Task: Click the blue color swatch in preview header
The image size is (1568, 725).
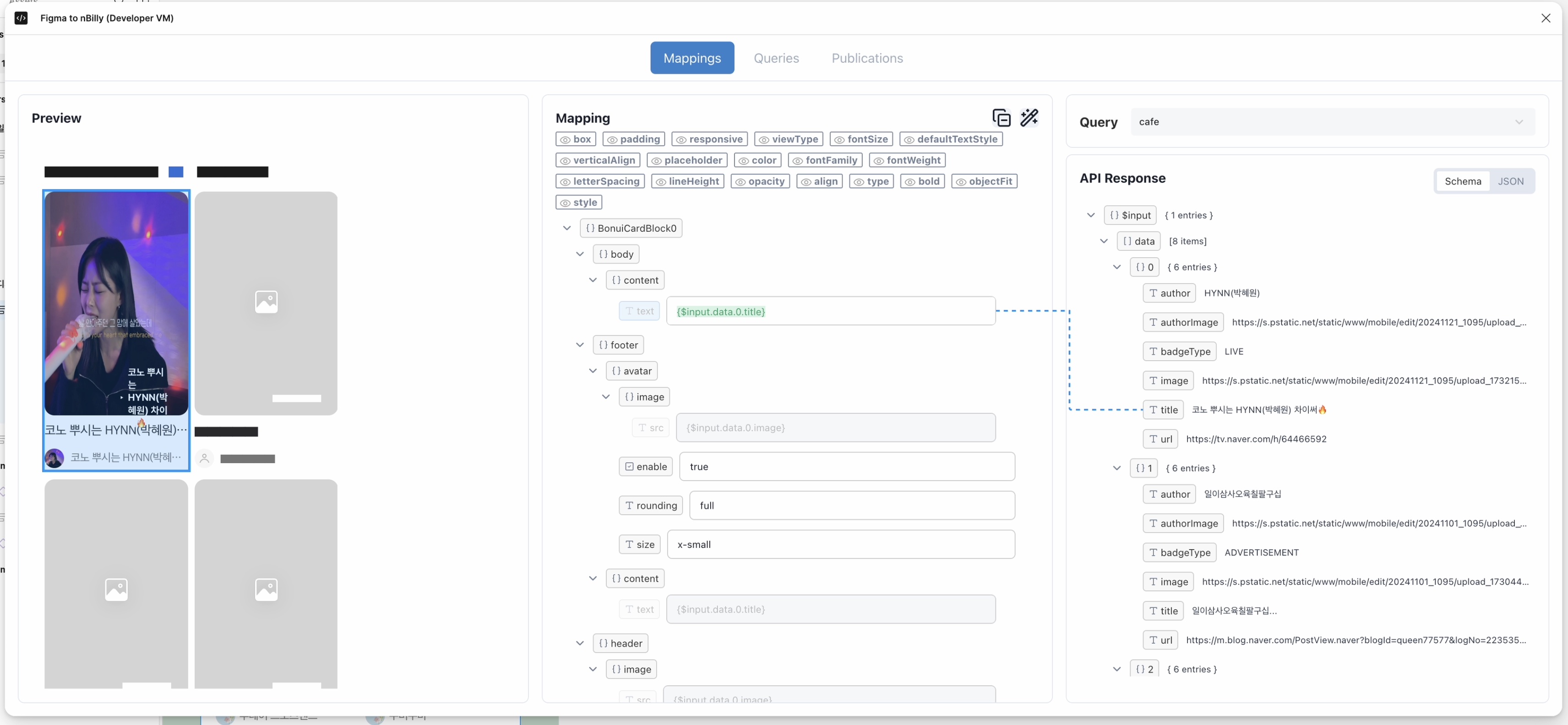Action: click(x=176, y=172)
